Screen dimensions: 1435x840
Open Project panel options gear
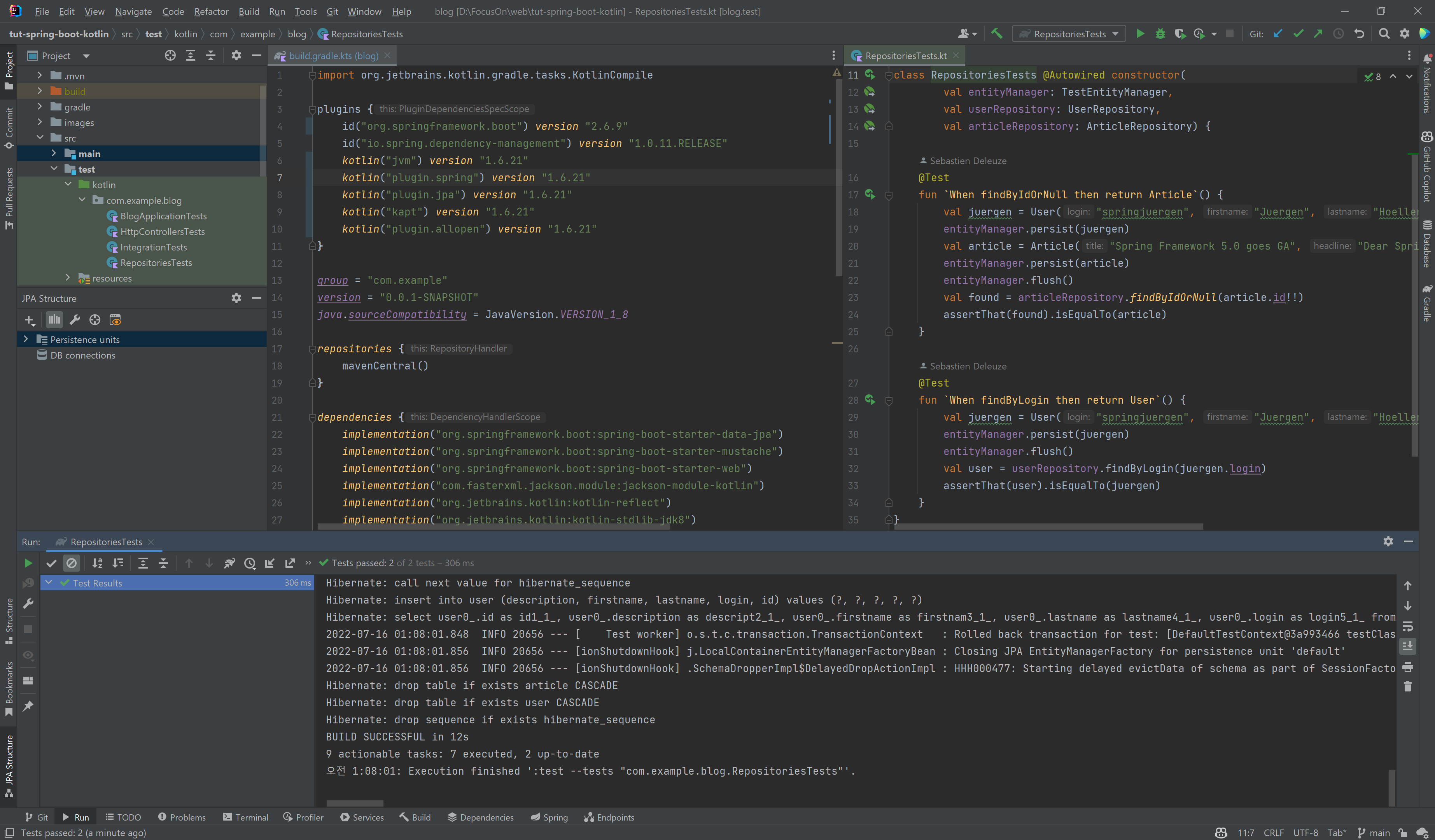pos(236,55)
